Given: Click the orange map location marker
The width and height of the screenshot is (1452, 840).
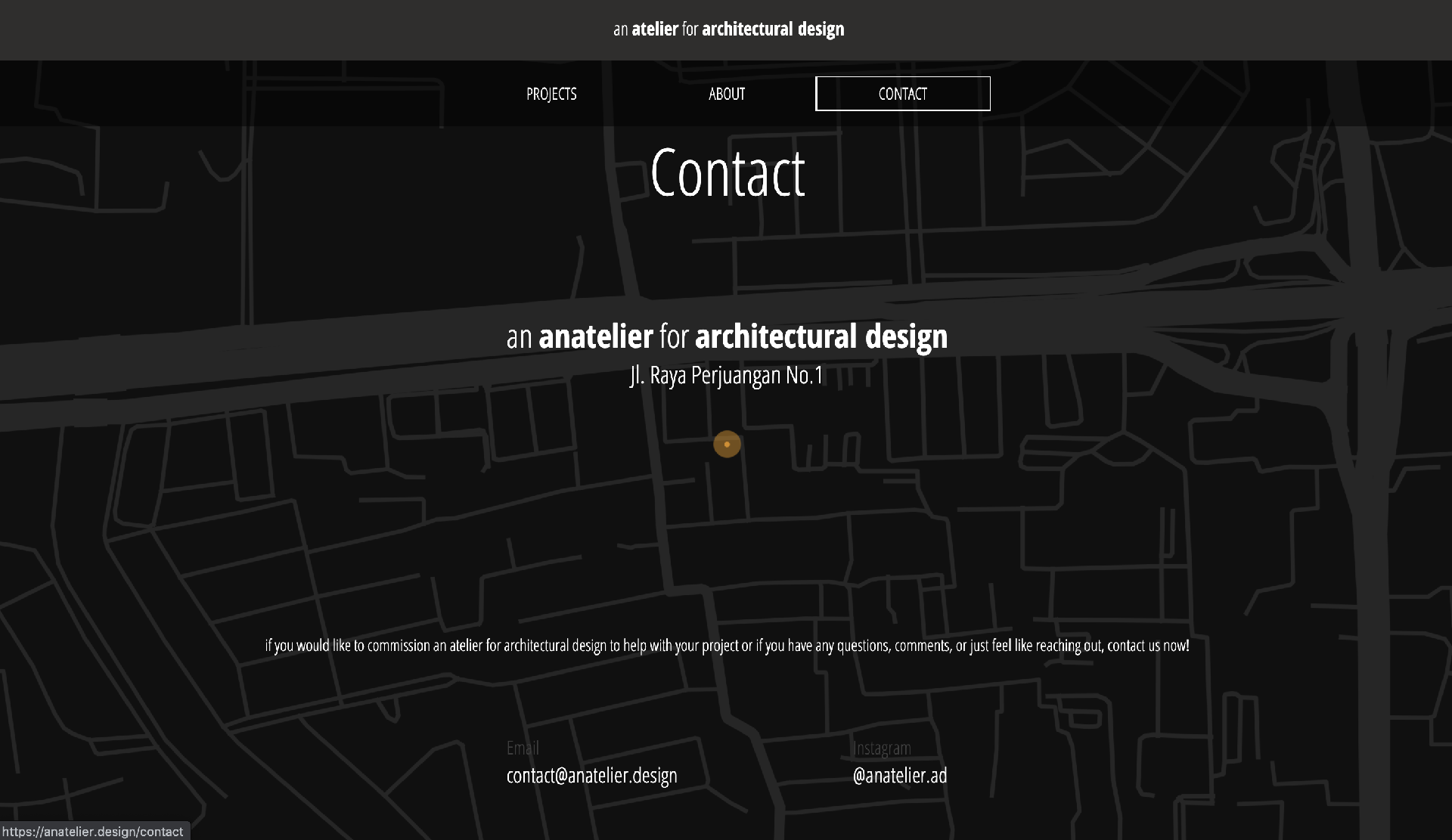Looking at the screenshot, I should (x=726, y=445).
